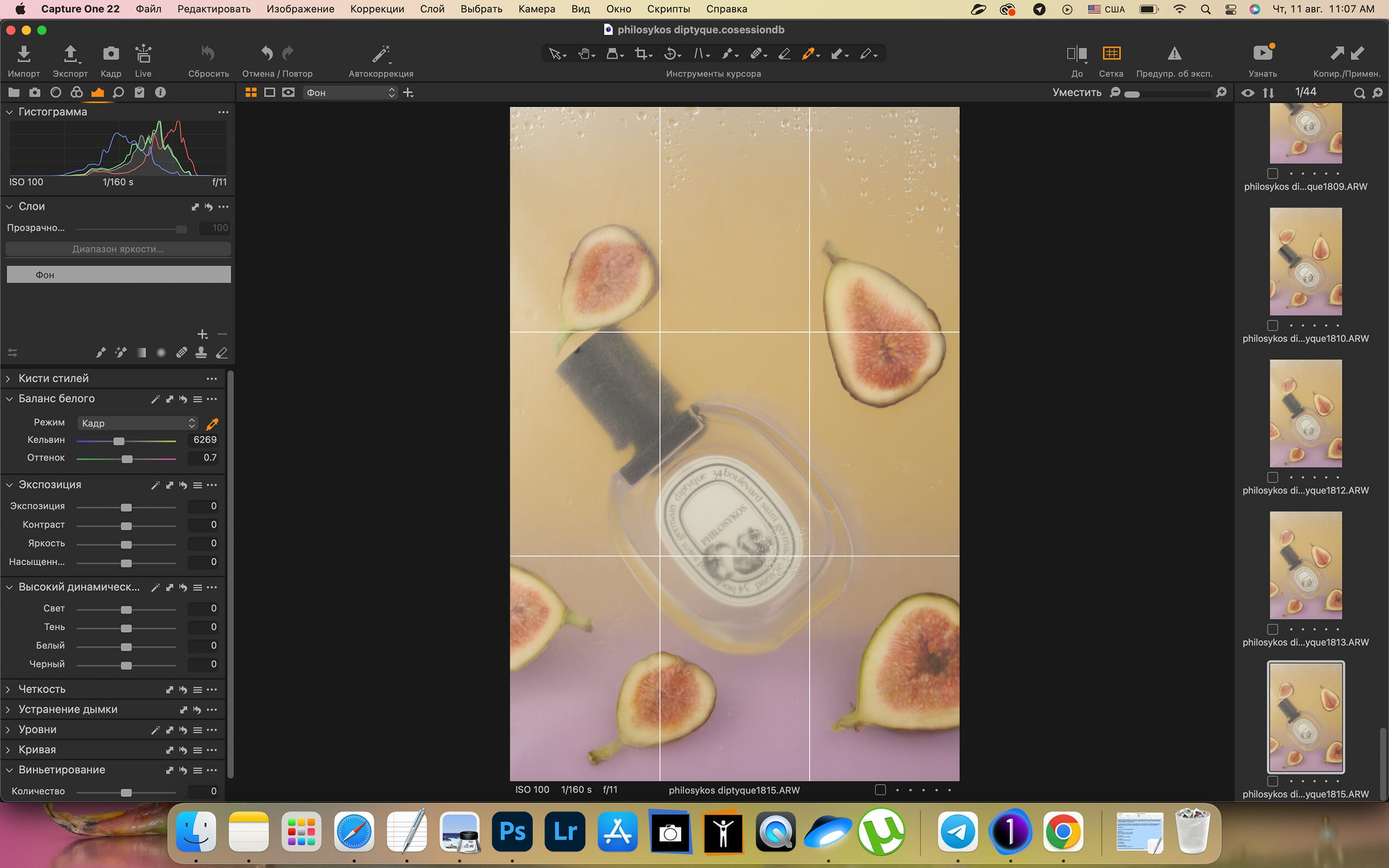Expand the Кисти стилей panel

(8, 378)
